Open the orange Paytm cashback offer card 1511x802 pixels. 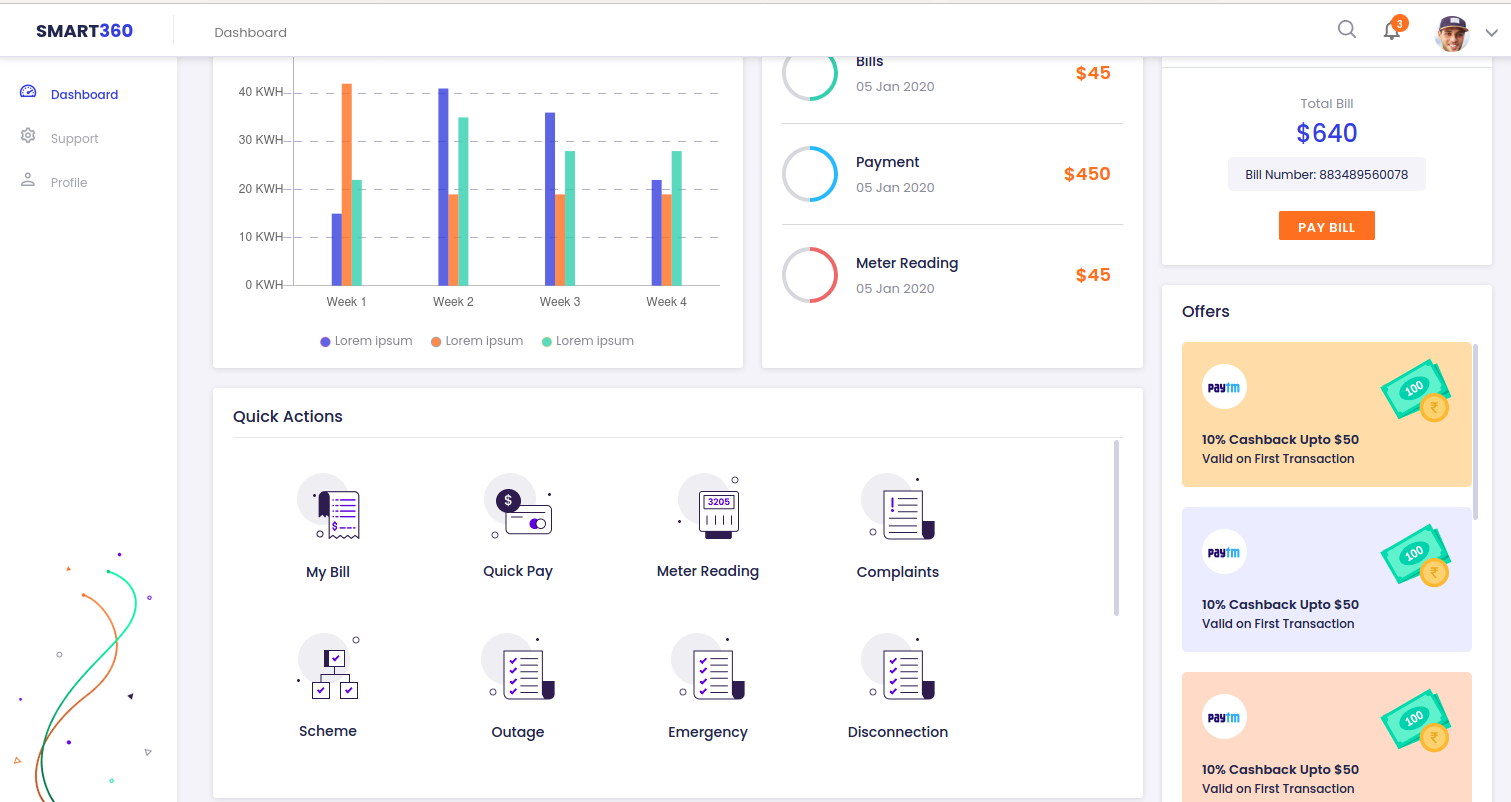[1327, 414]
